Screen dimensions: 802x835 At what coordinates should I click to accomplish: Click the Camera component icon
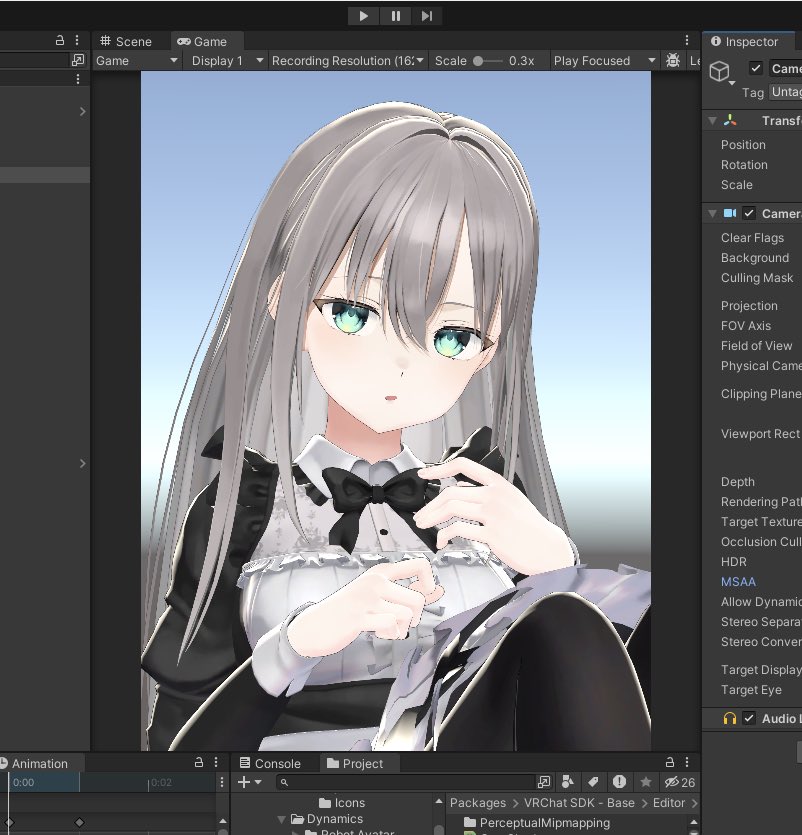pos(730,214)
